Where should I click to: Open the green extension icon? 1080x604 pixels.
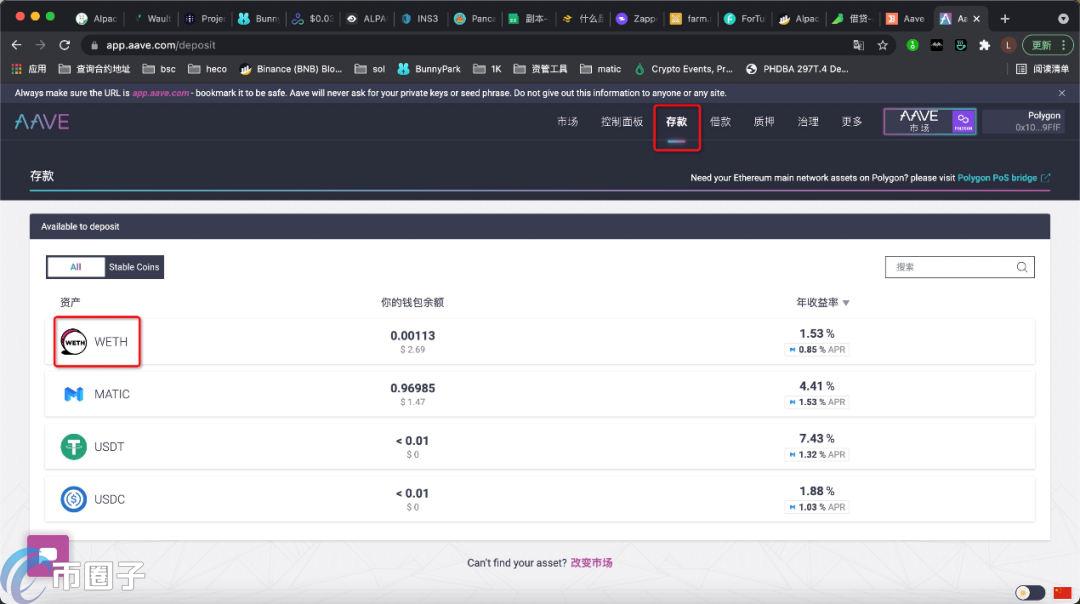(912, 45)
